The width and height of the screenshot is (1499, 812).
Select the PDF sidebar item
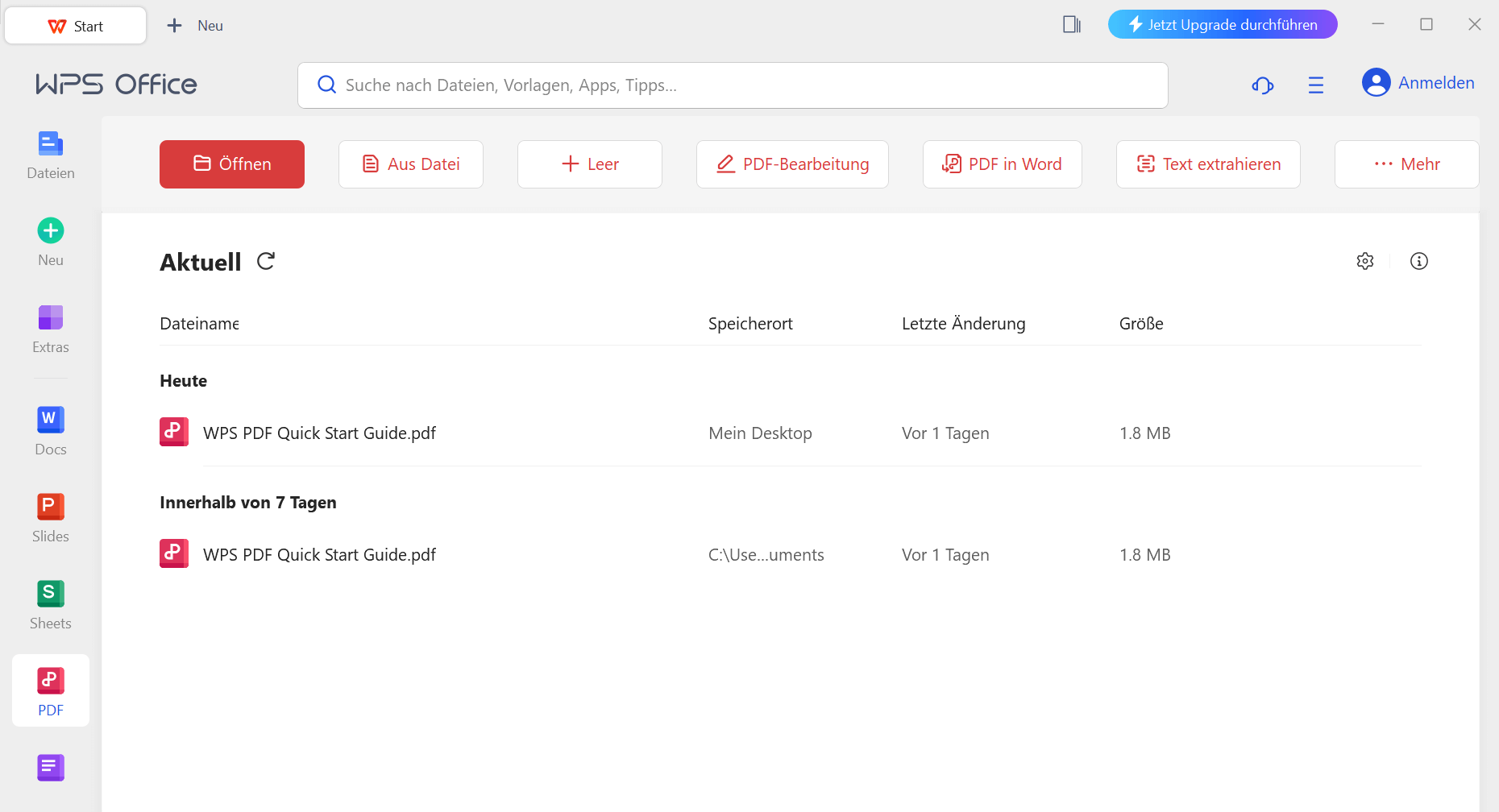[51, 691]
